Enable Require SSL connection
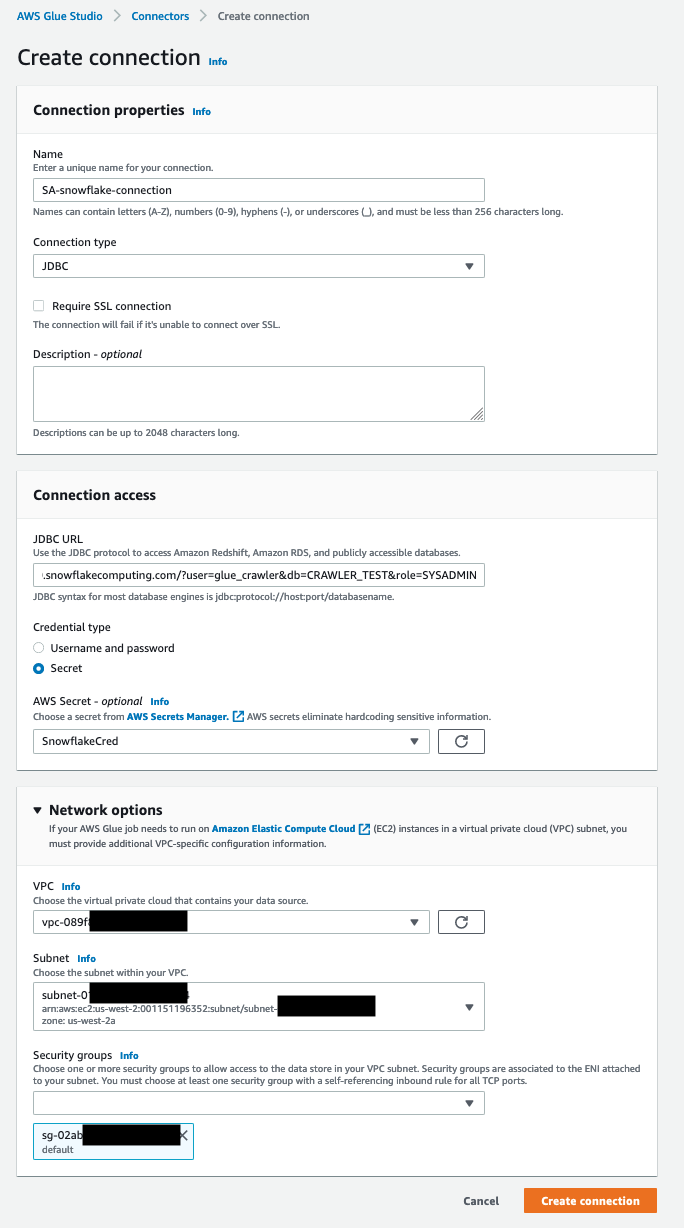 coord(37,305)
